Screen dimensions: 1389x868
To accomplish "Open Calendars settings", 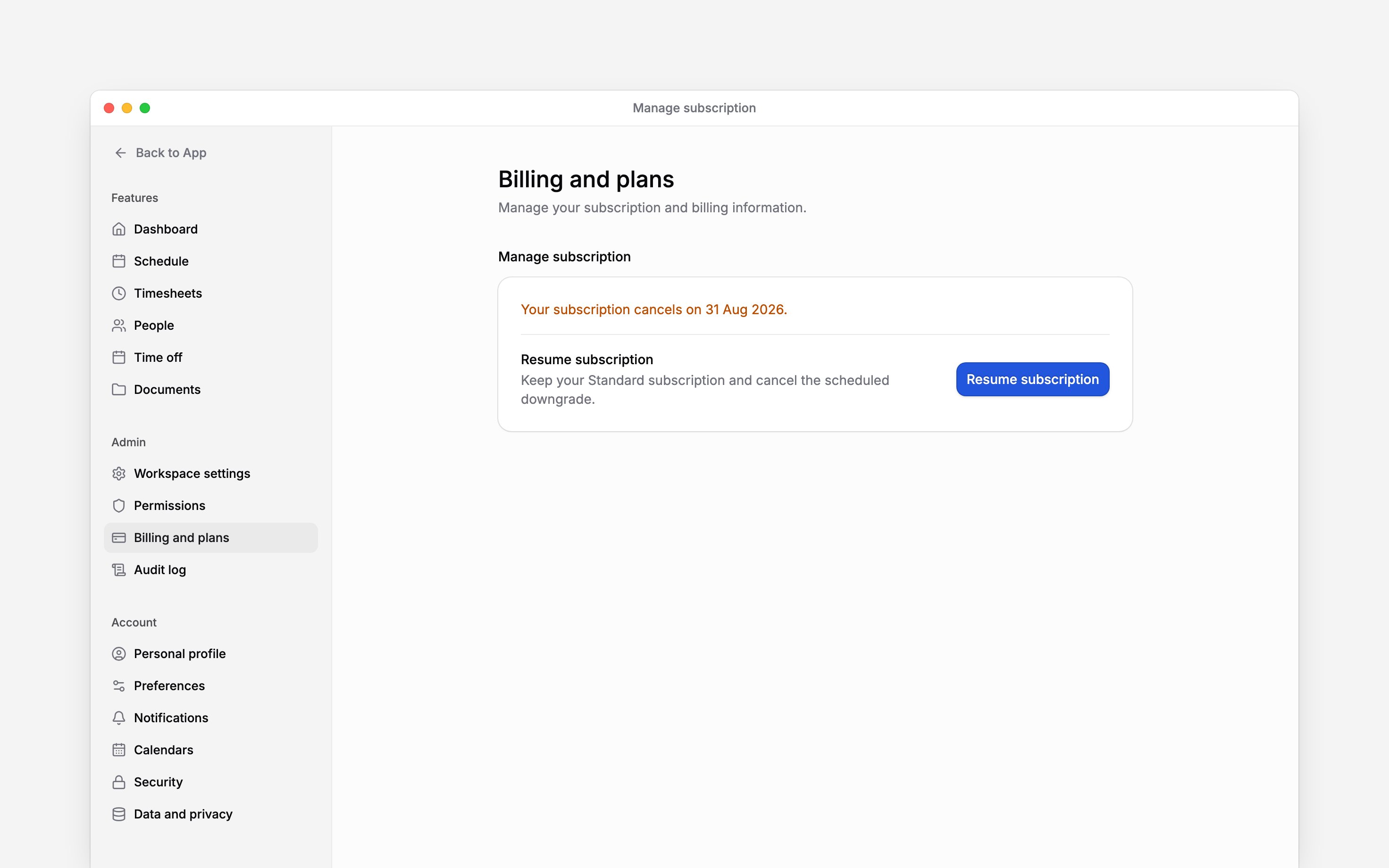I will point(210,751).
